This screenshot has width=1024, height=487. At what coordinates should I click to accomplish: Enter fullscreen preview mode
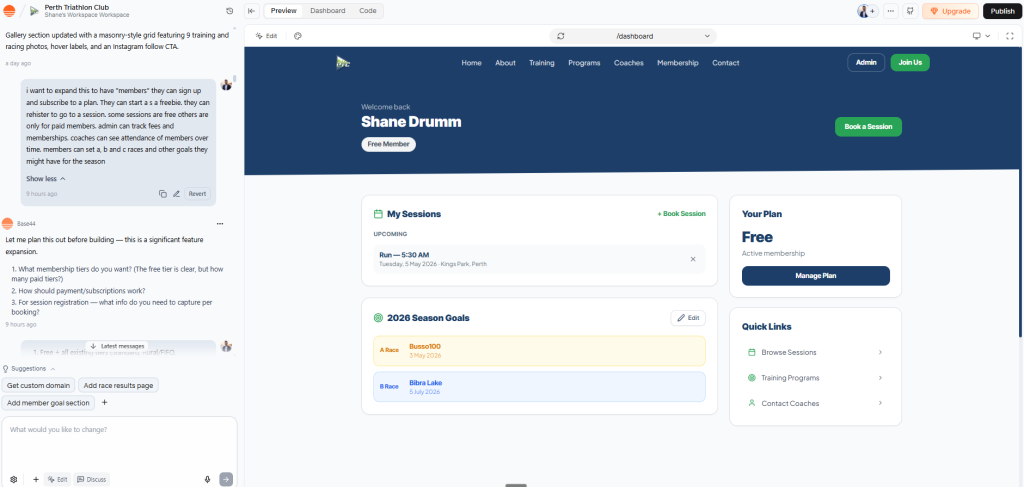[x=1010, y=36]
